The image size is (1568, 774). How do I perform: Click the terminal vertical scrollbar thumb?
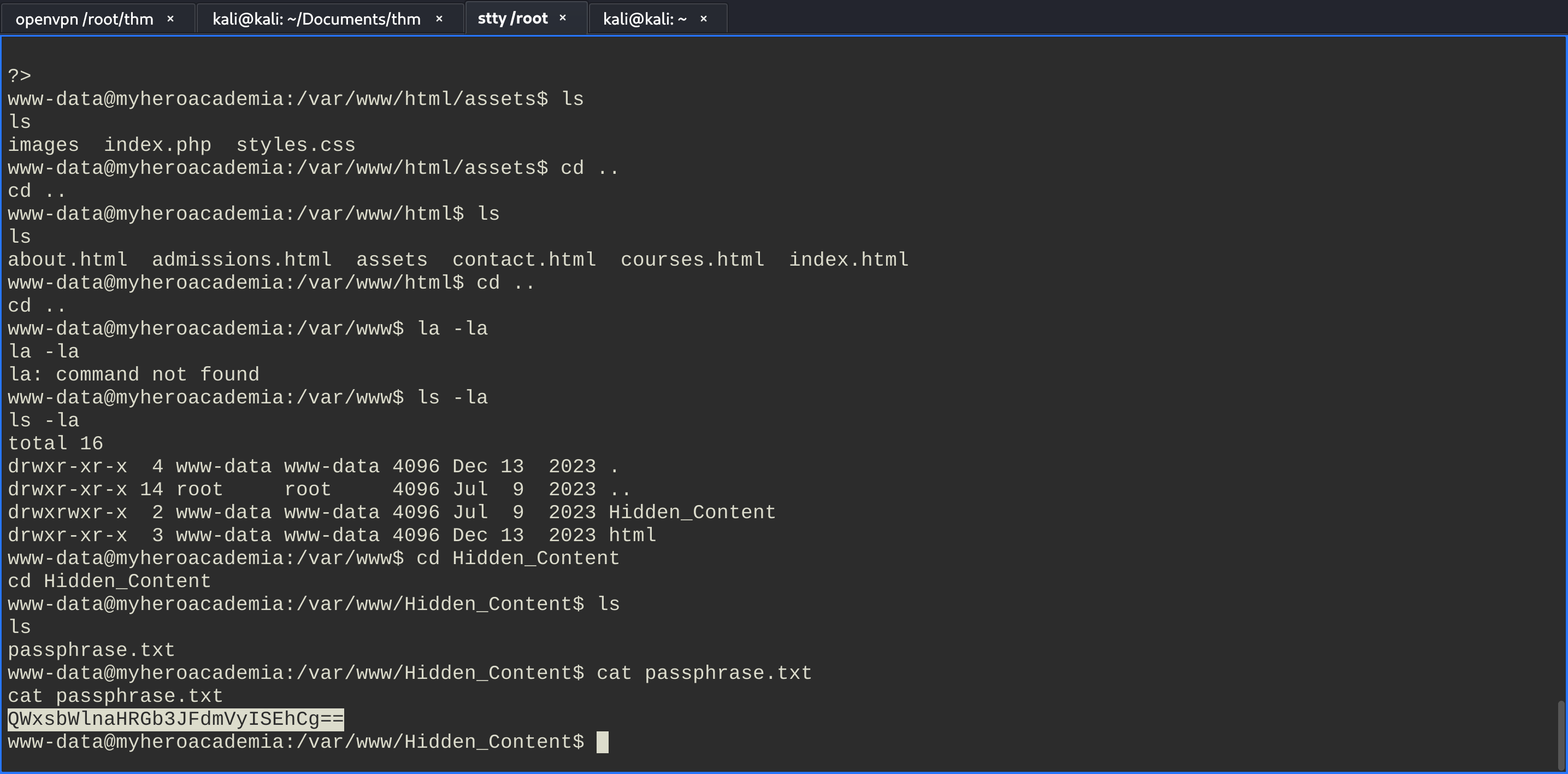click(1561, 735)
